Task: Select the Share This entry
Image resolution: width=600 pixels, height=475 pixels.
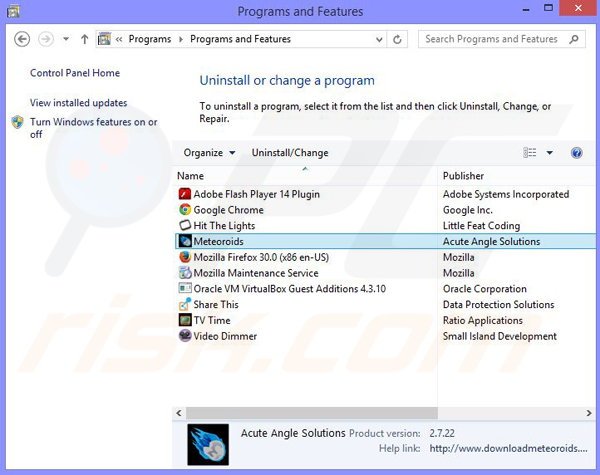Action: (x=216, y=304)
